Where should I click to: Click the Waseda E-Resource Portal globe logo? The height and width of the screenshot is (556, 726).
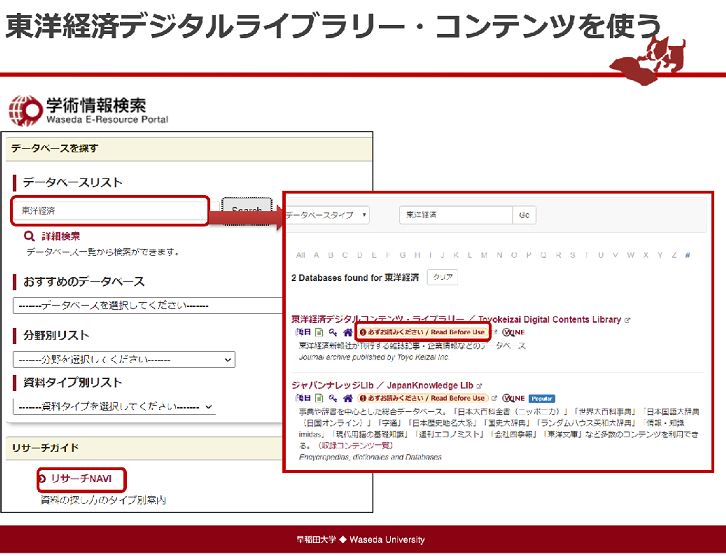pyautogui.click(x=25, y=110)
